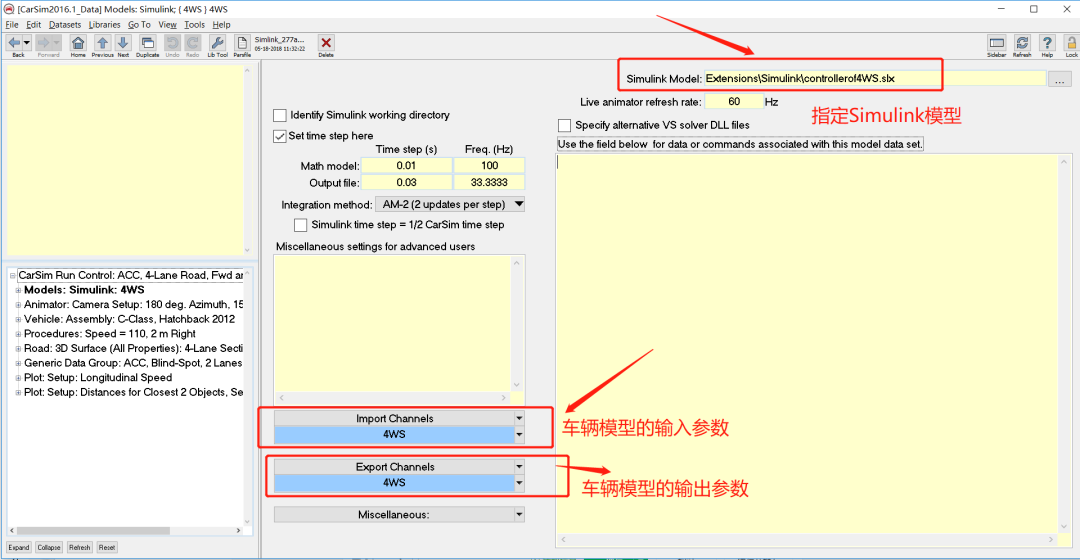Enable Simulink time step half CarSim step

(300, 225)
